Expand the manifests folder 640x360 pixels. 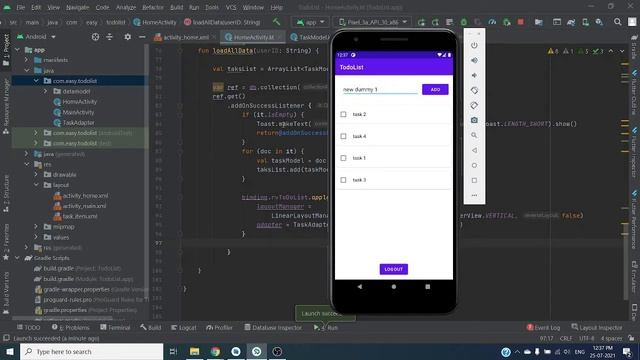pyautogui.click(x=27, y=60)
